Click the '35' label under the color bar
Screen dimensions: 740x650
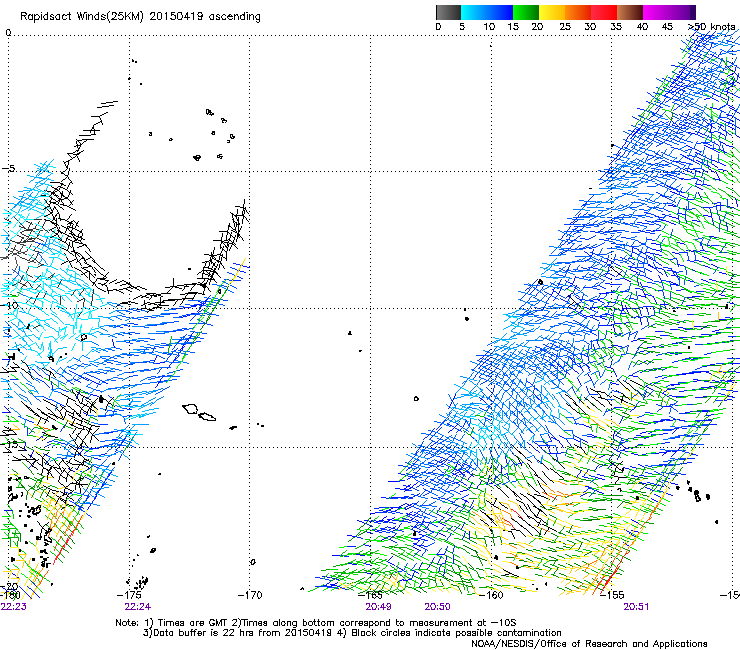point(616,27)
